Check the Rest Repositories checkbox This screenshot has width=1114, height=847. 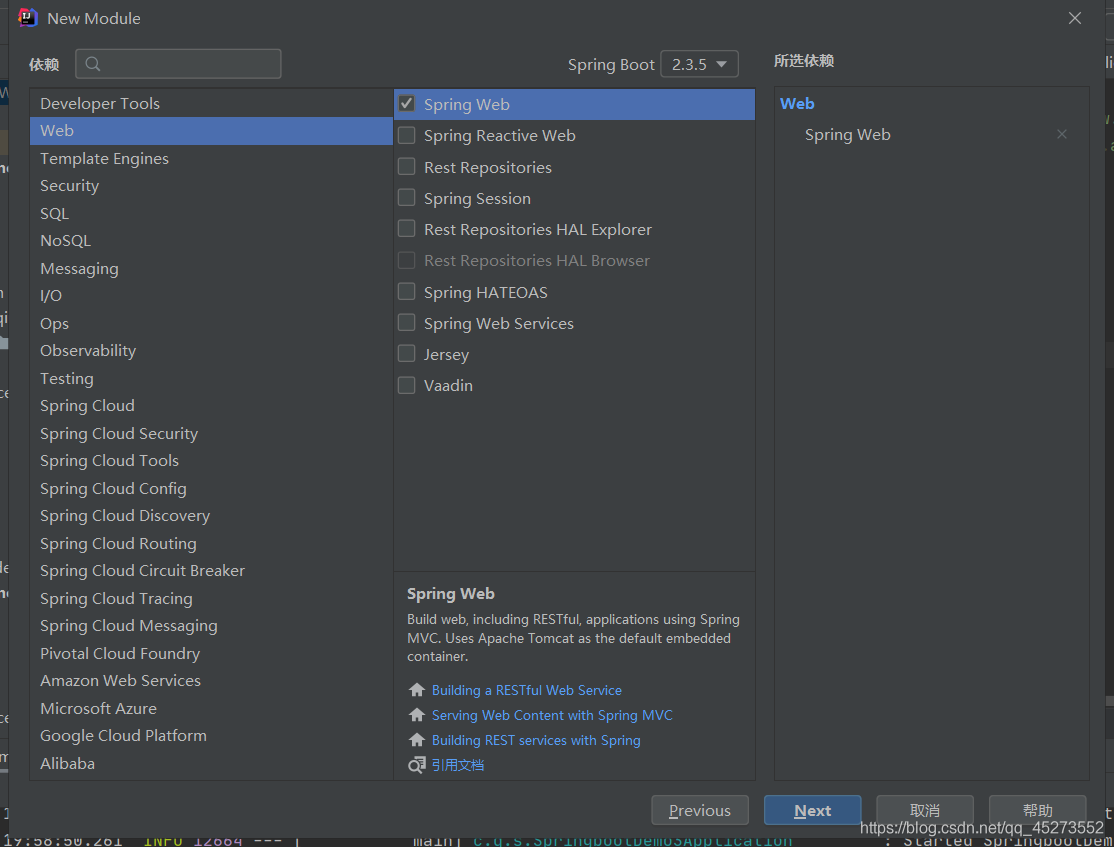coord(406,166)
